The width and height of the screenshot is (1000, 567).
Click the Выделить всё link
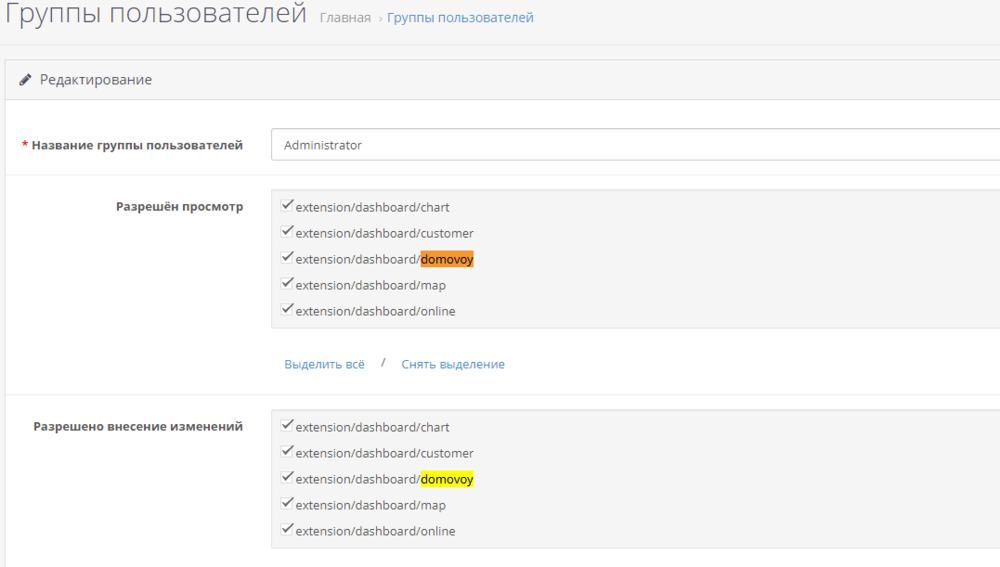coord(324,365)
